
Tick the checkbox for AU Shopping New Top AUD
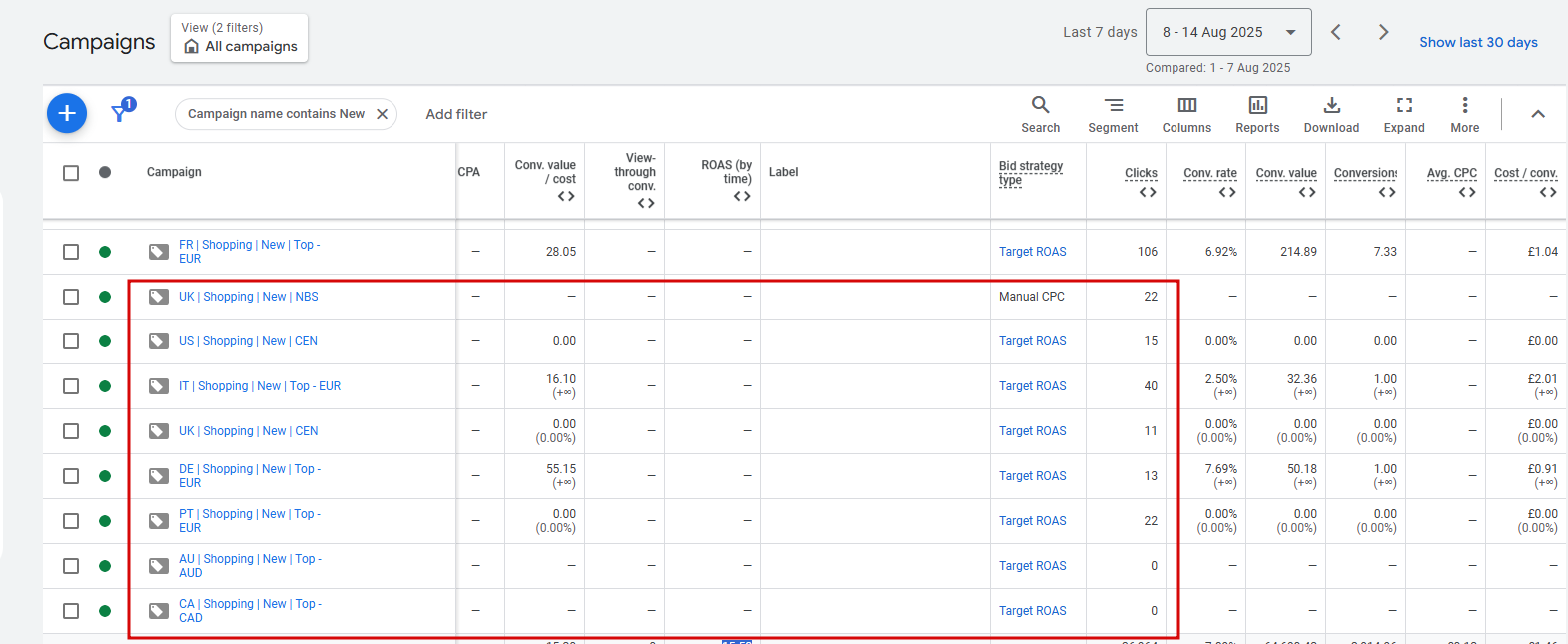[x=71, y=566]
